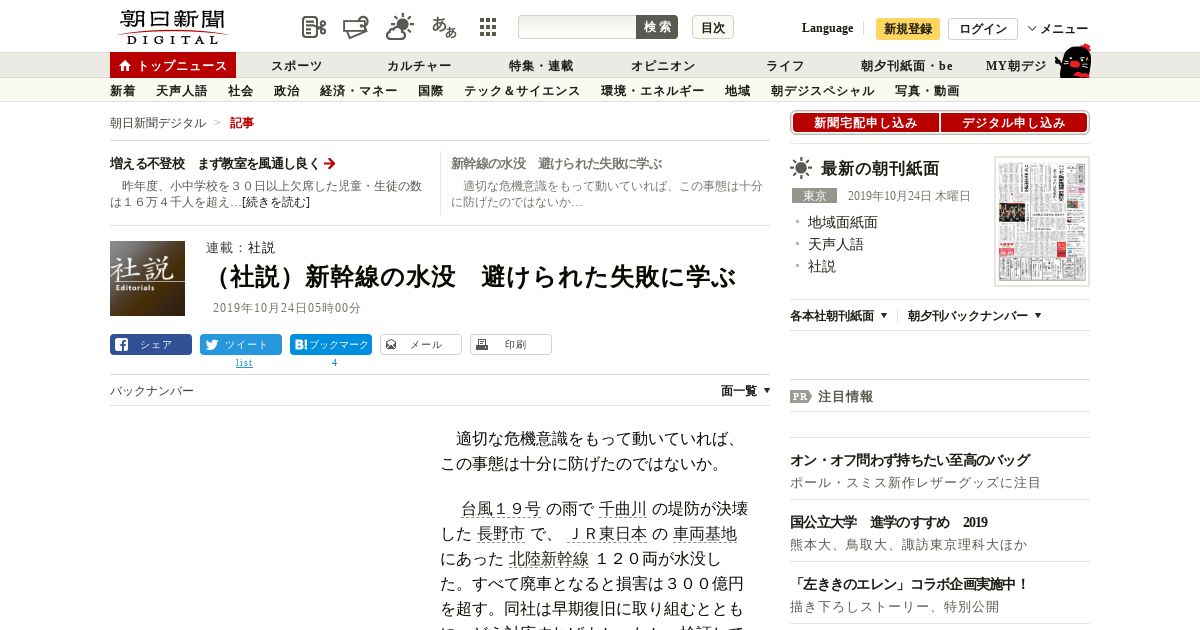Select 政治 in the sub navigation

[x=287, y=91]
